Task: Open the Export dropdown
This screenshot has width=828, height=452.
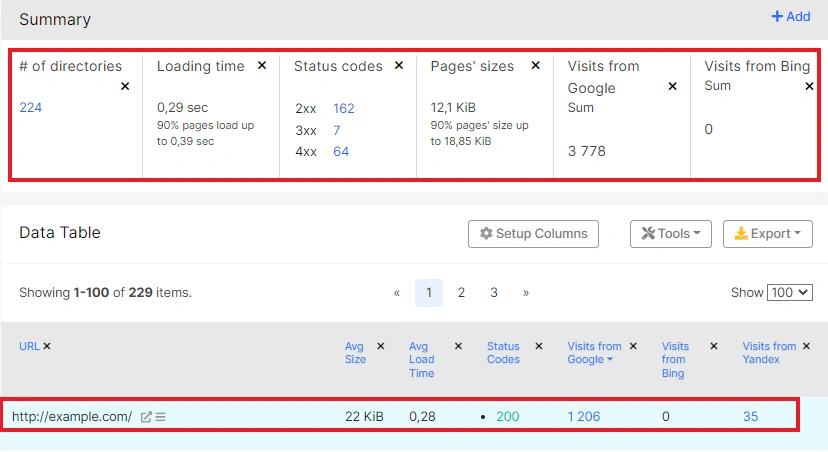Action: [x=767, y=234]
